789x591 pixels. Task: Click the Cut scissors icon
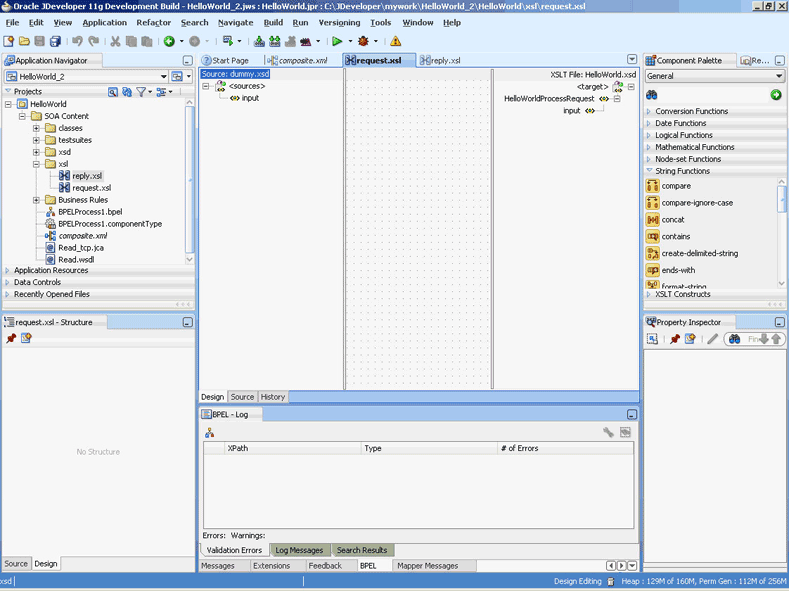point(115,41)
